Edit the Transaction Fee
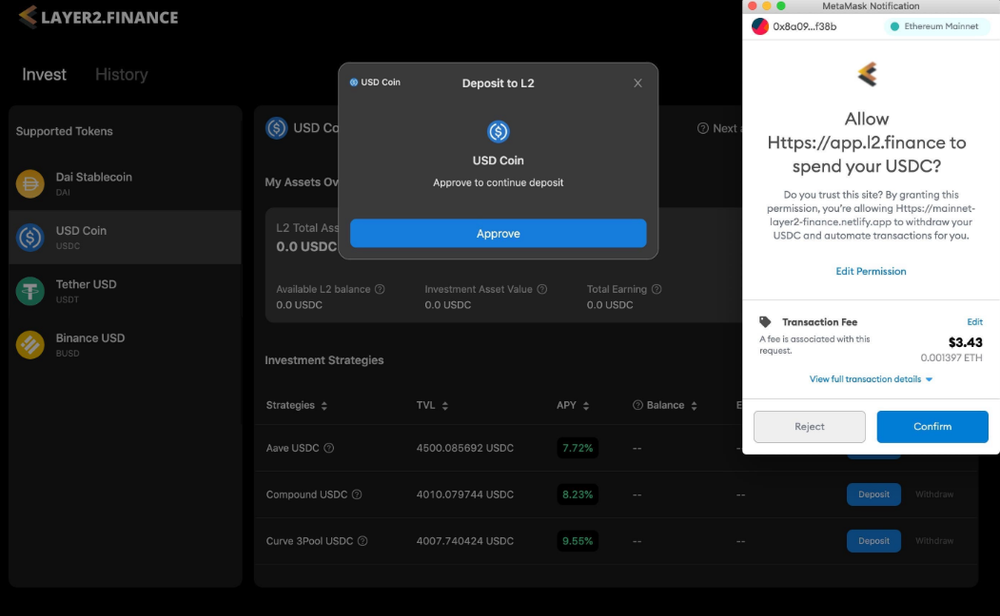The width and height of the screenshot is (1000, 616). pyautogui.click(x=974, y=321)
